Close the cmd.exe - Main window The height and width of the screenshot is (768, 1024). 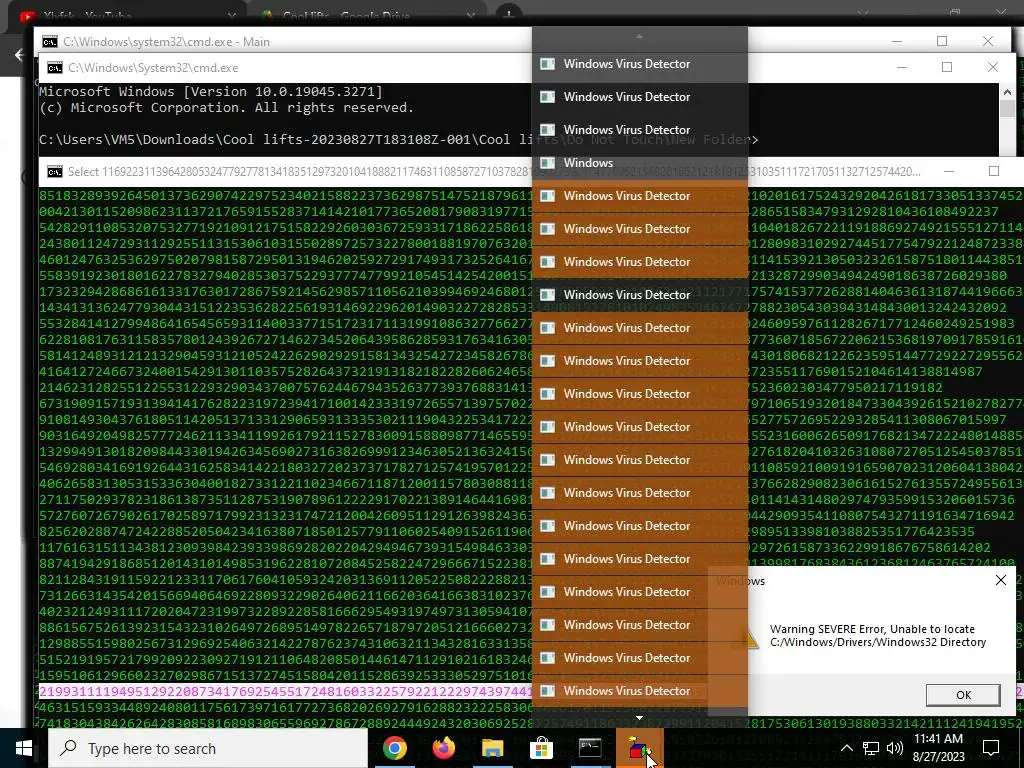tap(987, 41)
